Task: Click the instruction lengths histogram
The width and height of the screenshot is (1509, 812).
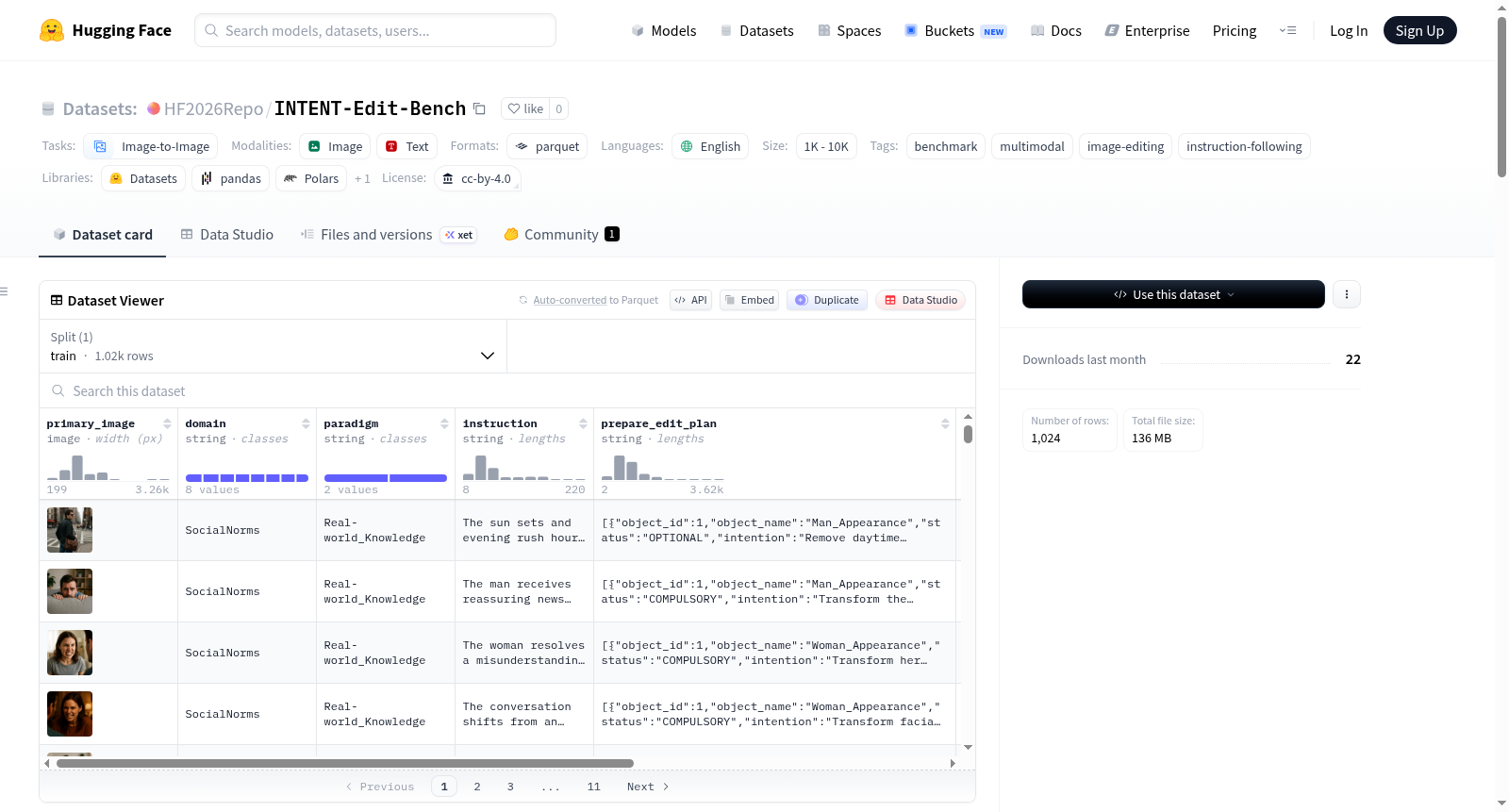Action: click(x=524, y=468)
